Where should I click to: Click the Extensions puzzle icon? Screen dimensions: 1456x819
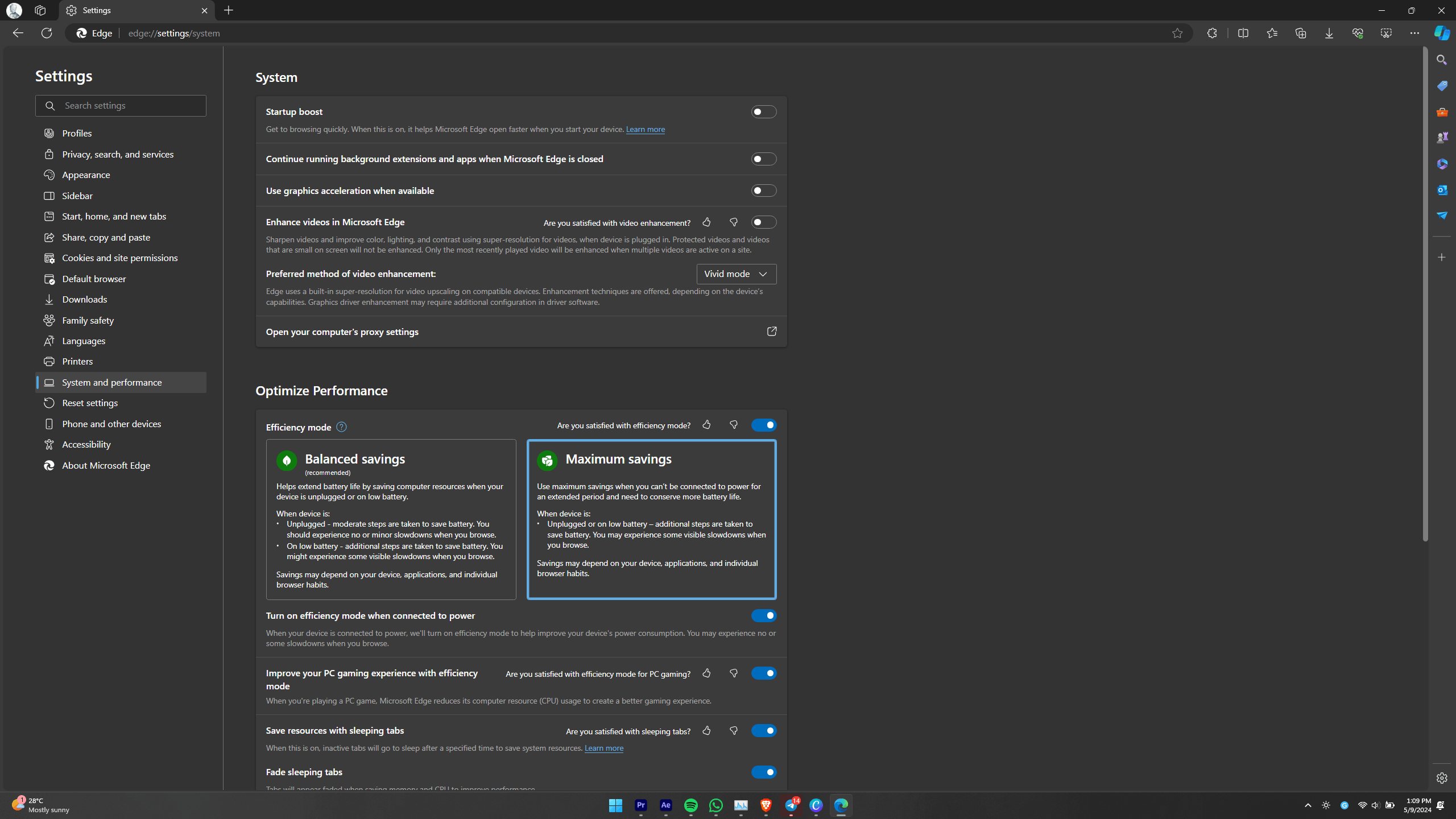coord(1212,33)
